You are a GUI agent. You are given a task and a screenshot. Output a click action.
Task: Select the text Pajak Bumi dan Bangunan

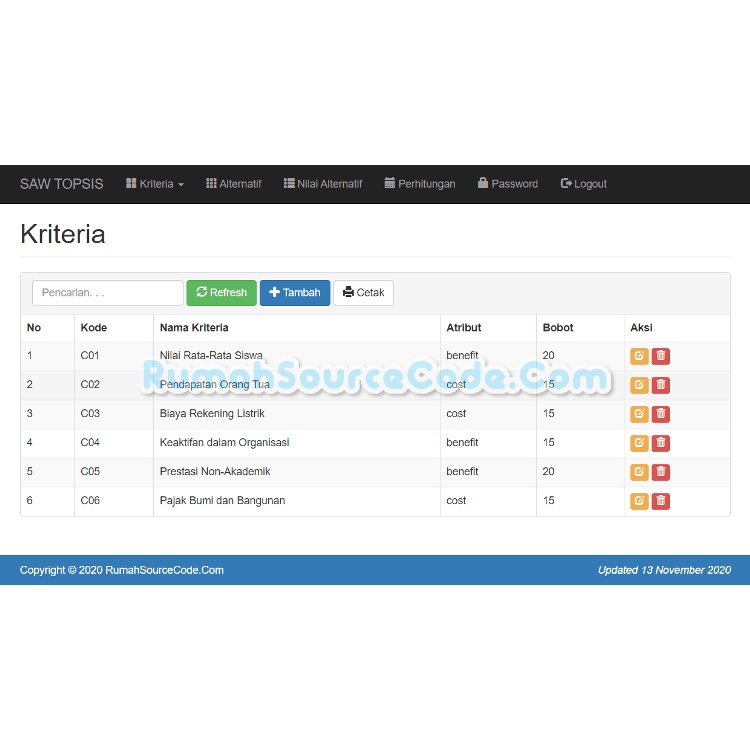(222, 500)
